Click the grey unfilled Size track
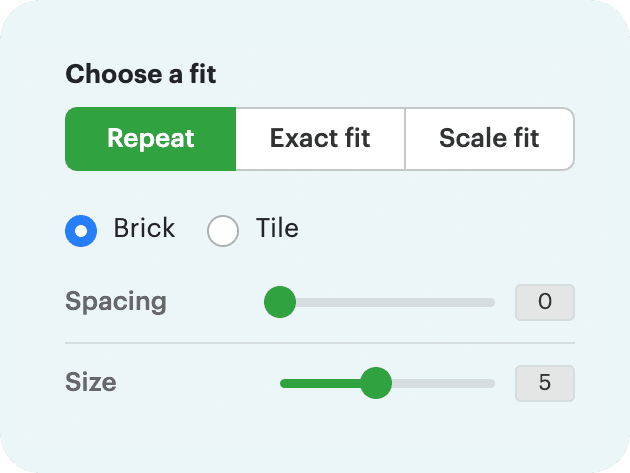This screenshot has width=630, height=473. pos(440,382)
